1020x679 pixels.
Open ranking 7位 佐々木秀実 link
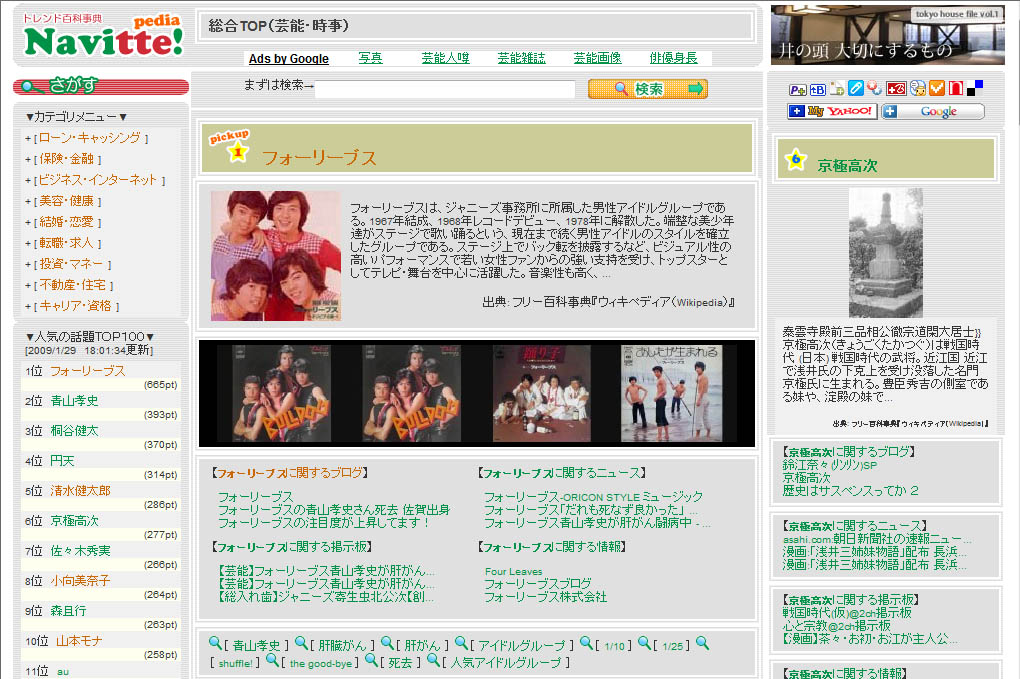click(x=81, y=551)
